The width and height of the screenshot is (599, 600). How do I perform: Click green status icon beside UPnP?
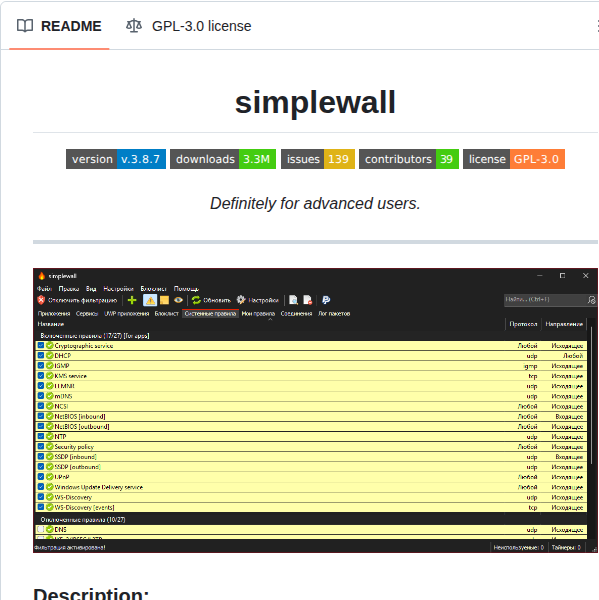(x=50, y=477)
